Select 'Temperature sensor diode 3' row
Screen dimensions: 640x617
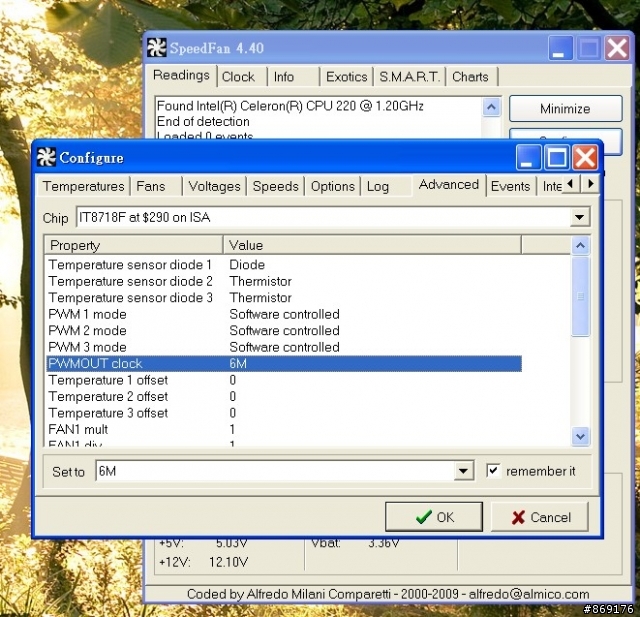284,297
